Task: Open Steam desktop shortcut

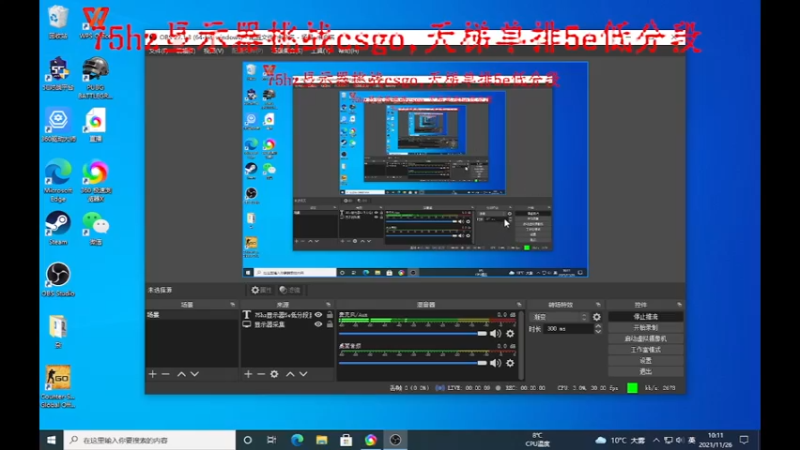Action: click(x=58, y=228)
